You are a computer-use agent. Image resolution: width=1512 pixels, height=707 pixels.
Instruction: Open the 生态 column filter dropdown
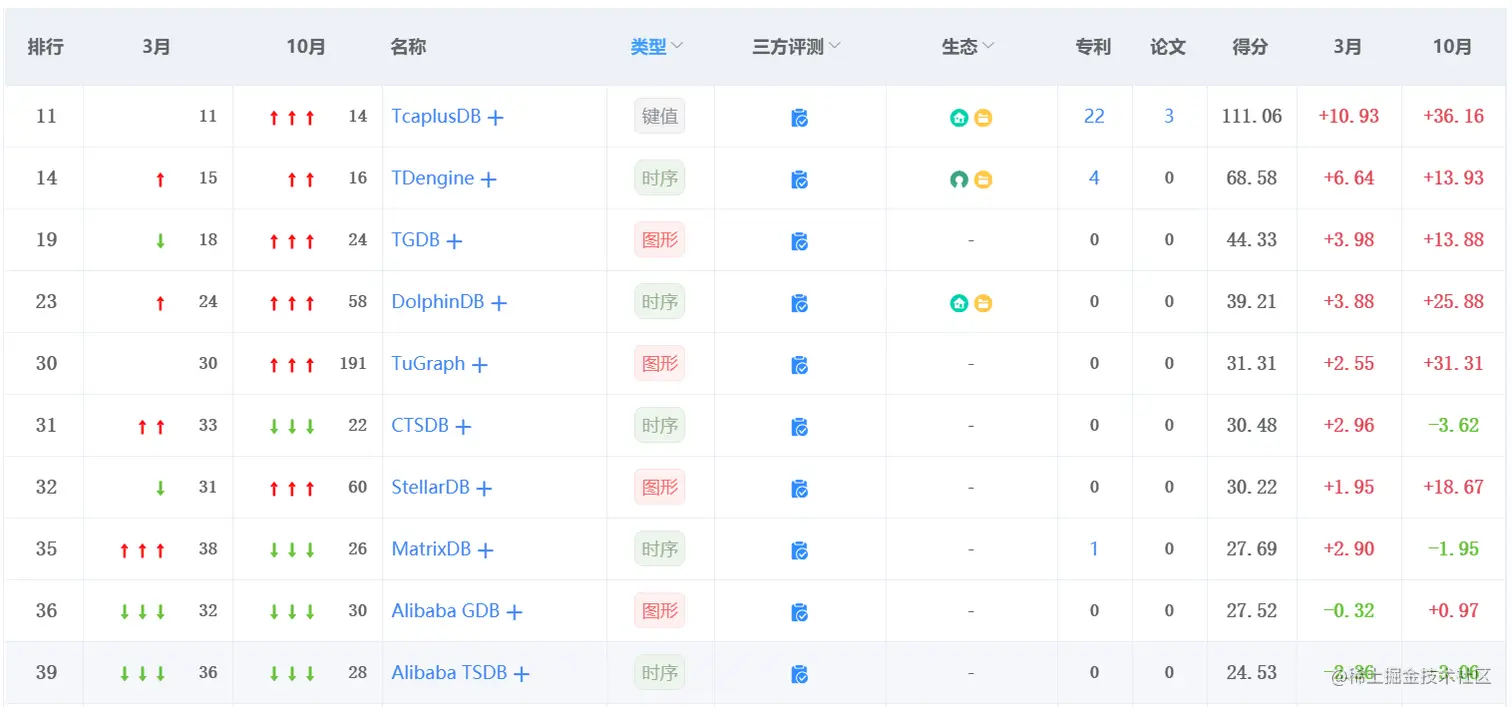[x=989, y=46]
